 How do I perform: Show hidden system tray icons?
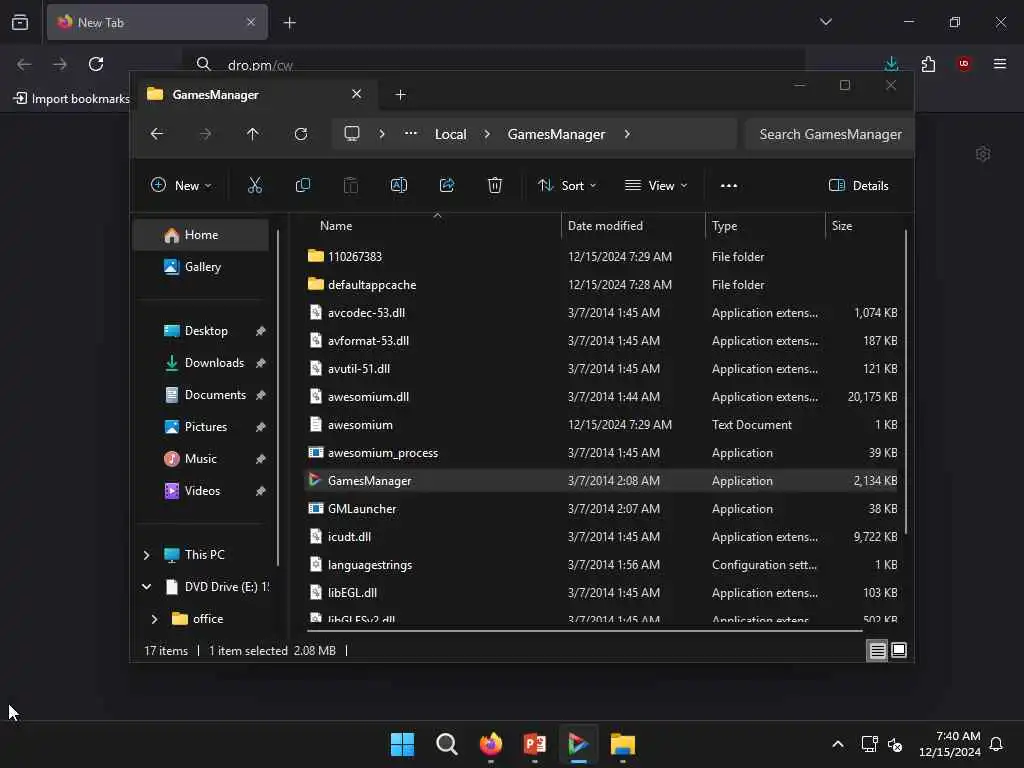click(x=838, y=744)
